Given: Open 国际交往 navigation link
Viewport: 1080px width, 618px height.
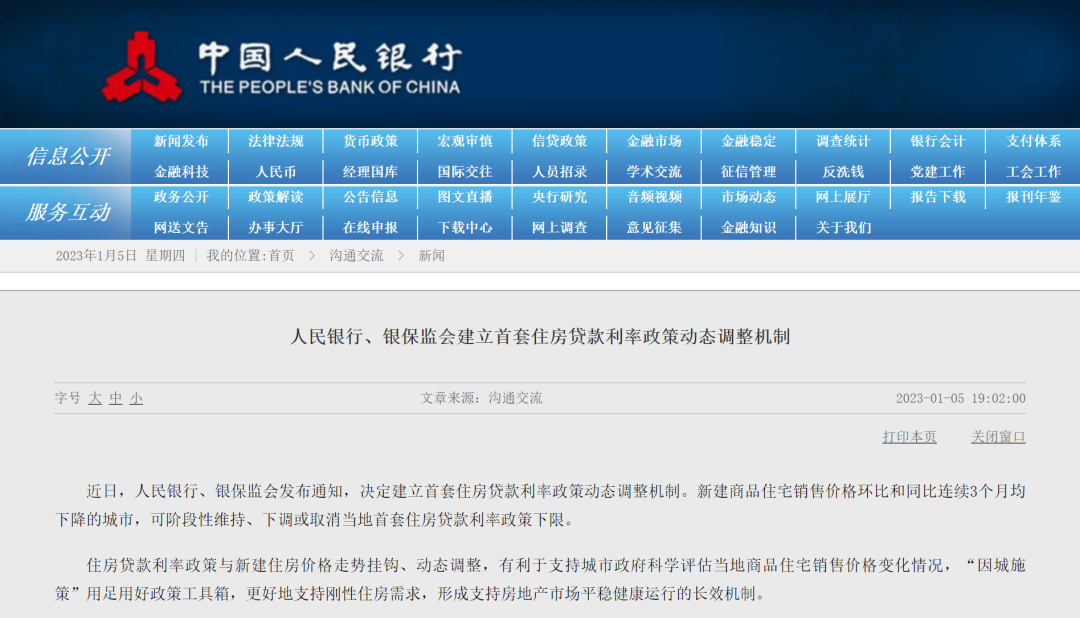Looking at the screenshot, I should coord(465,172).
